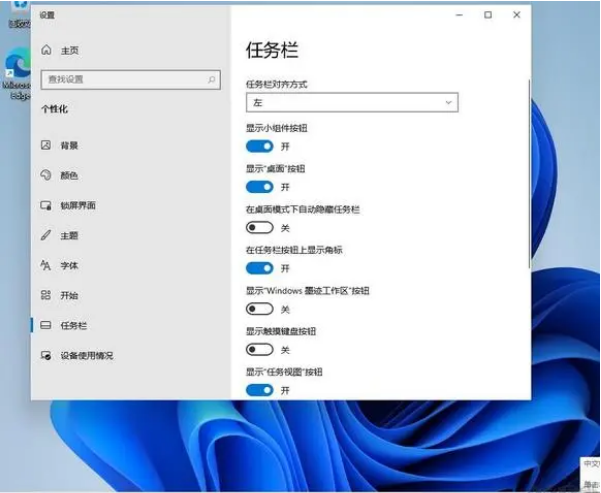Click the search magnifier icon in settings box
Image resolution: width=601 pixels, height=493 pixels.
pyautogui.click(x=211, y=79)
